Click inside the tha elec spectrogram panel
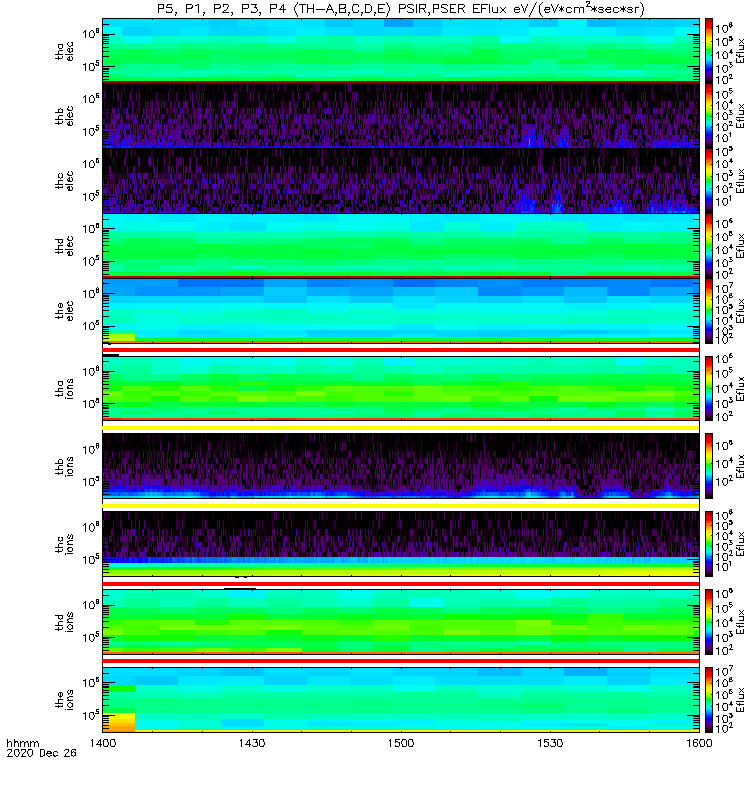The height and width of the screenshot is (800, 750). point(401,50)
